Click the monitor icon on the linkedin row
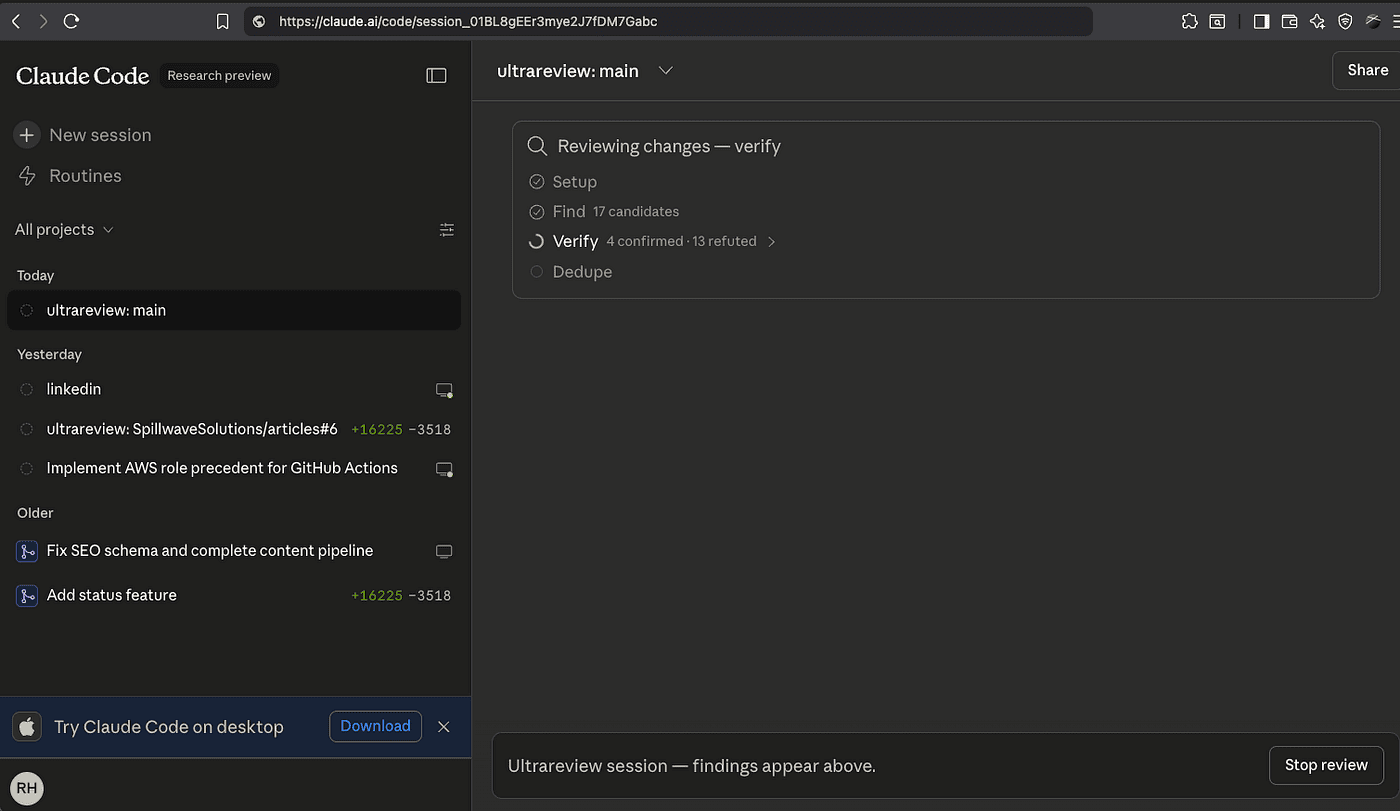Screen dimensions: 1400x811 (x=444, y=390)
